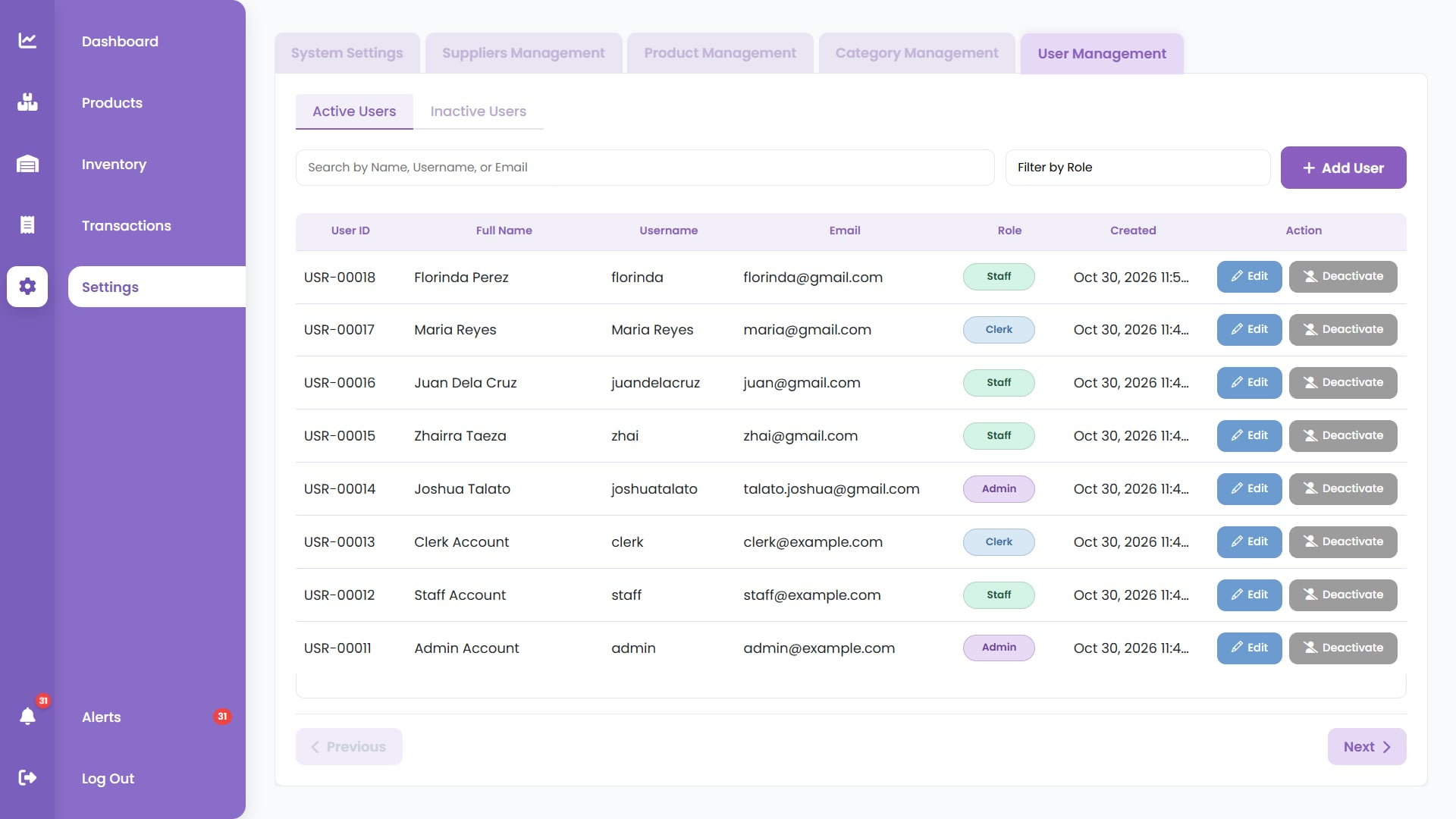Click the Clerk role badge for Maria Reyes
This screenshot has height=819, width=1456.
pyautogui.click(x=999, y=330)
